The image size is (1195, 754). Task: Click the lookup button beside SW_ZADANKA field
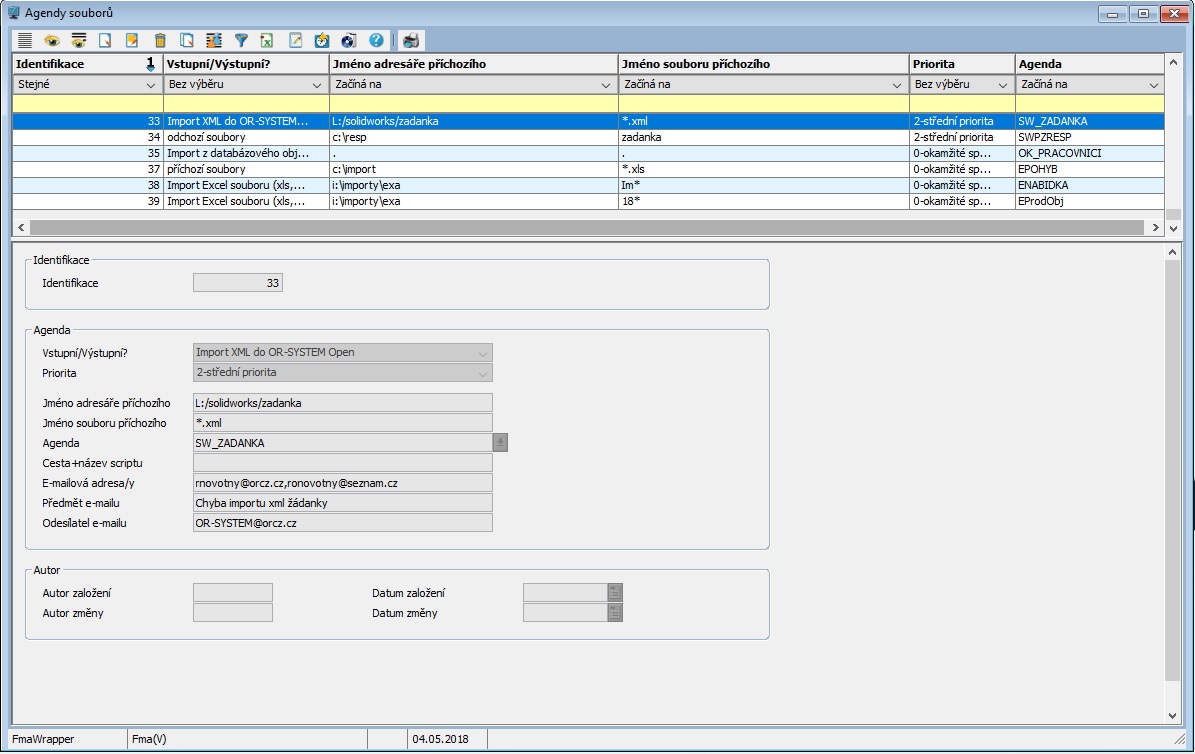500,443
